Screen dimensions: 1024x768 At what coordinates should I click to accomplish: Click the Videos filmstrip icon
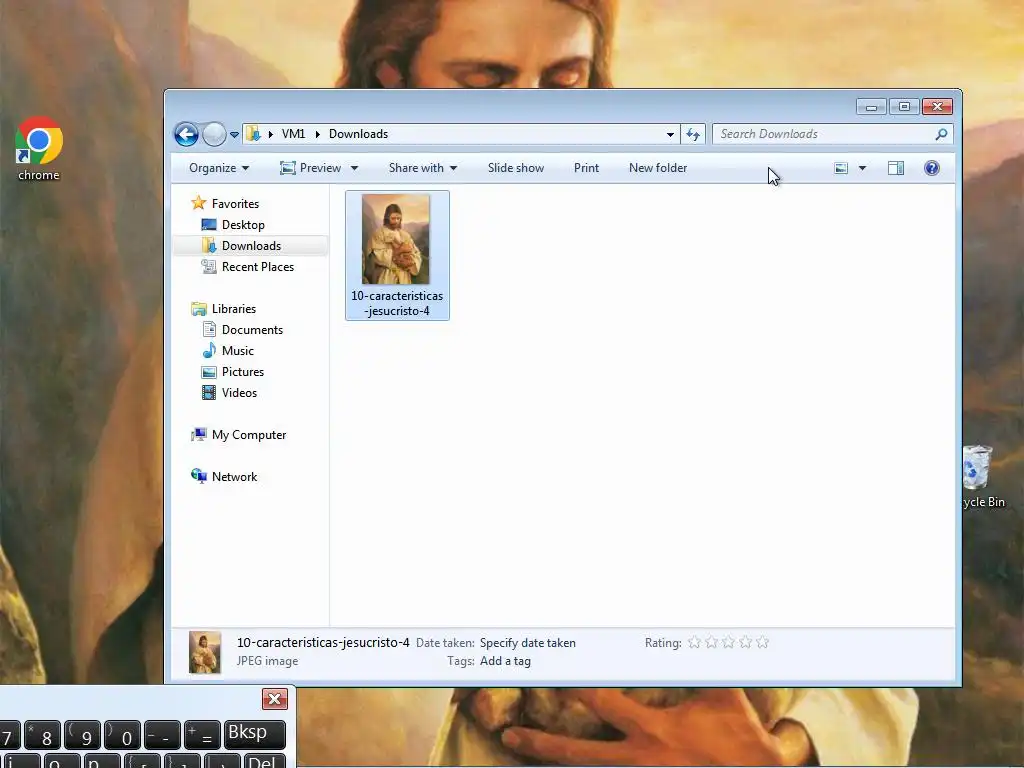click(x=209, y=392)
